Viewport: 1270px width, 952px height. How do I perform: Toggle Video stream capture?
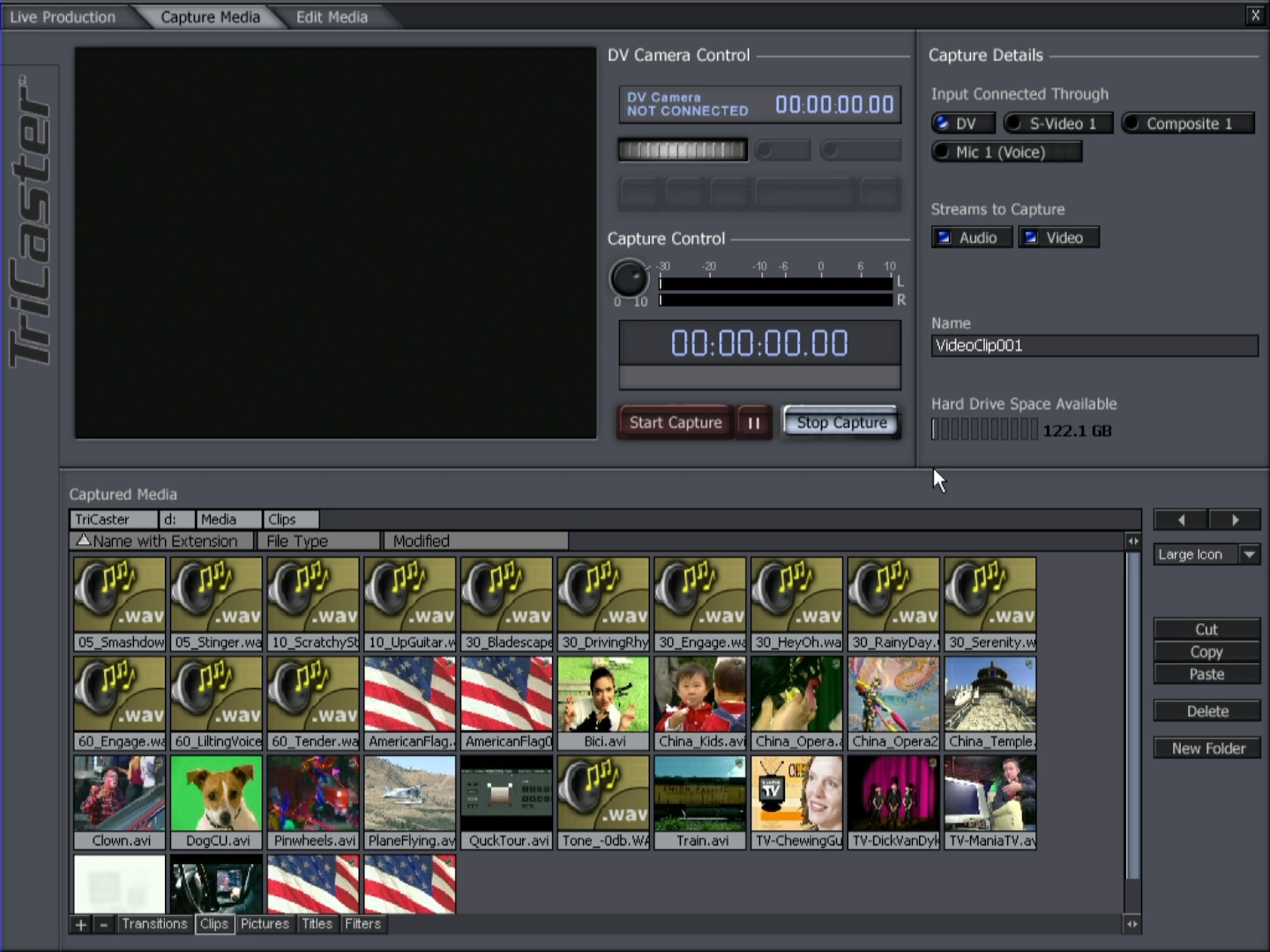click(x=1059, y=237)
